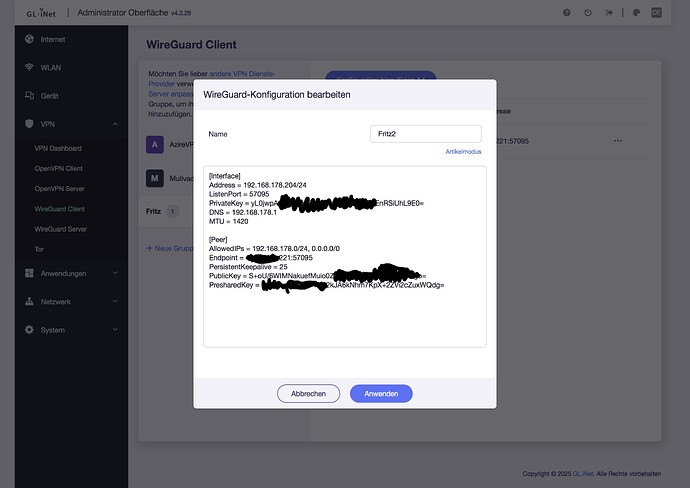The height and width of the screenshot is (488, 690).
Task: Click the MTU = 1420 line
Action: coord(228,221)
